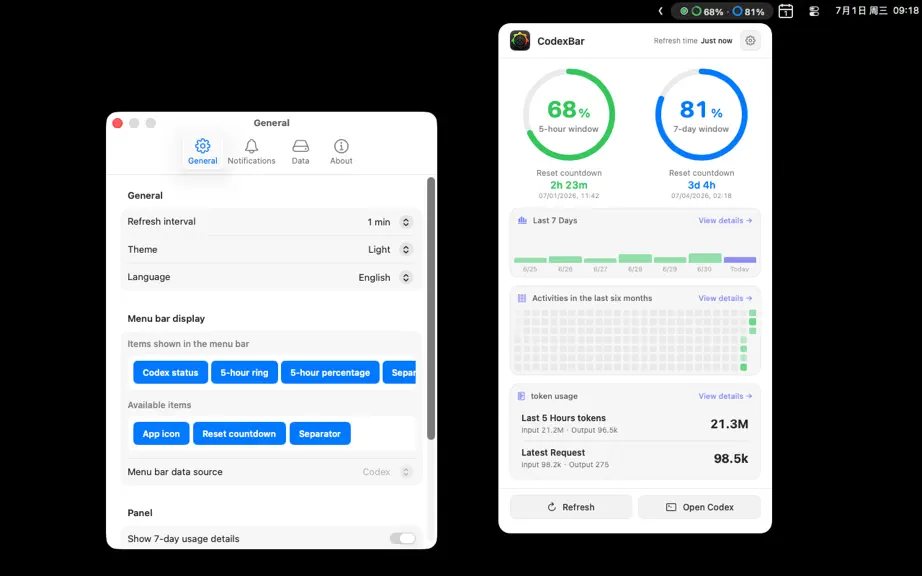Click the green 68% ring menu bar item
Viewport: 922px width, 576px height.
click(696, 11)
